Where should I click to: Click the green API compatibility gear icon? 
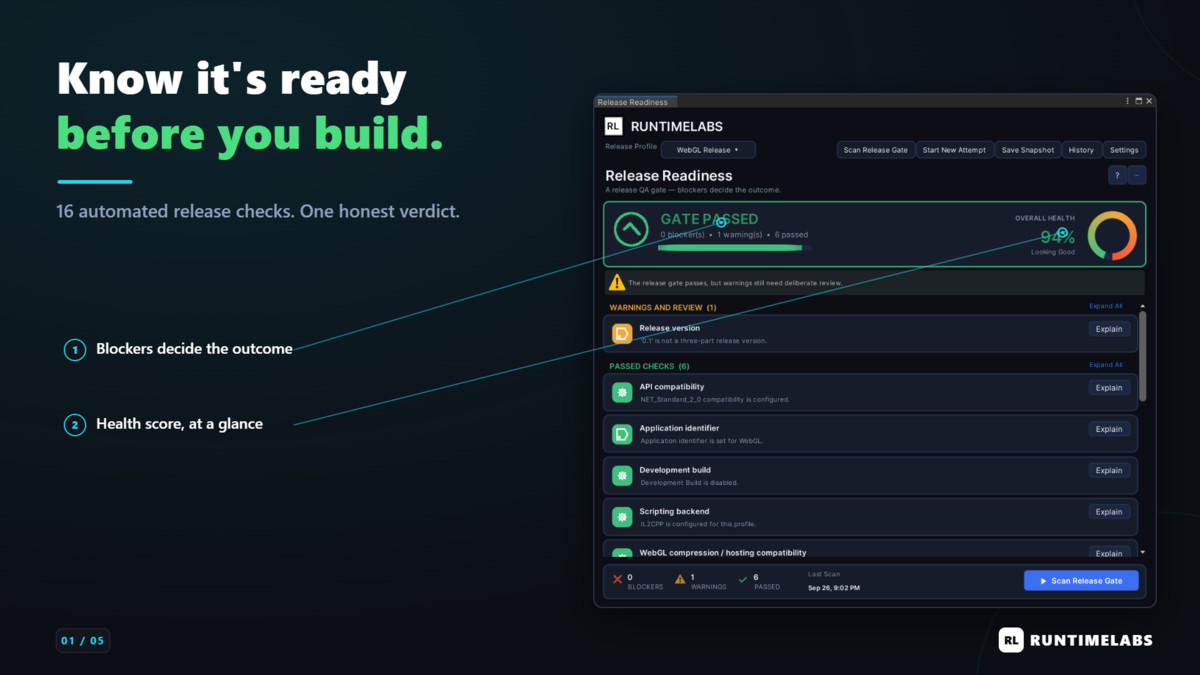[x=622, y=392]
